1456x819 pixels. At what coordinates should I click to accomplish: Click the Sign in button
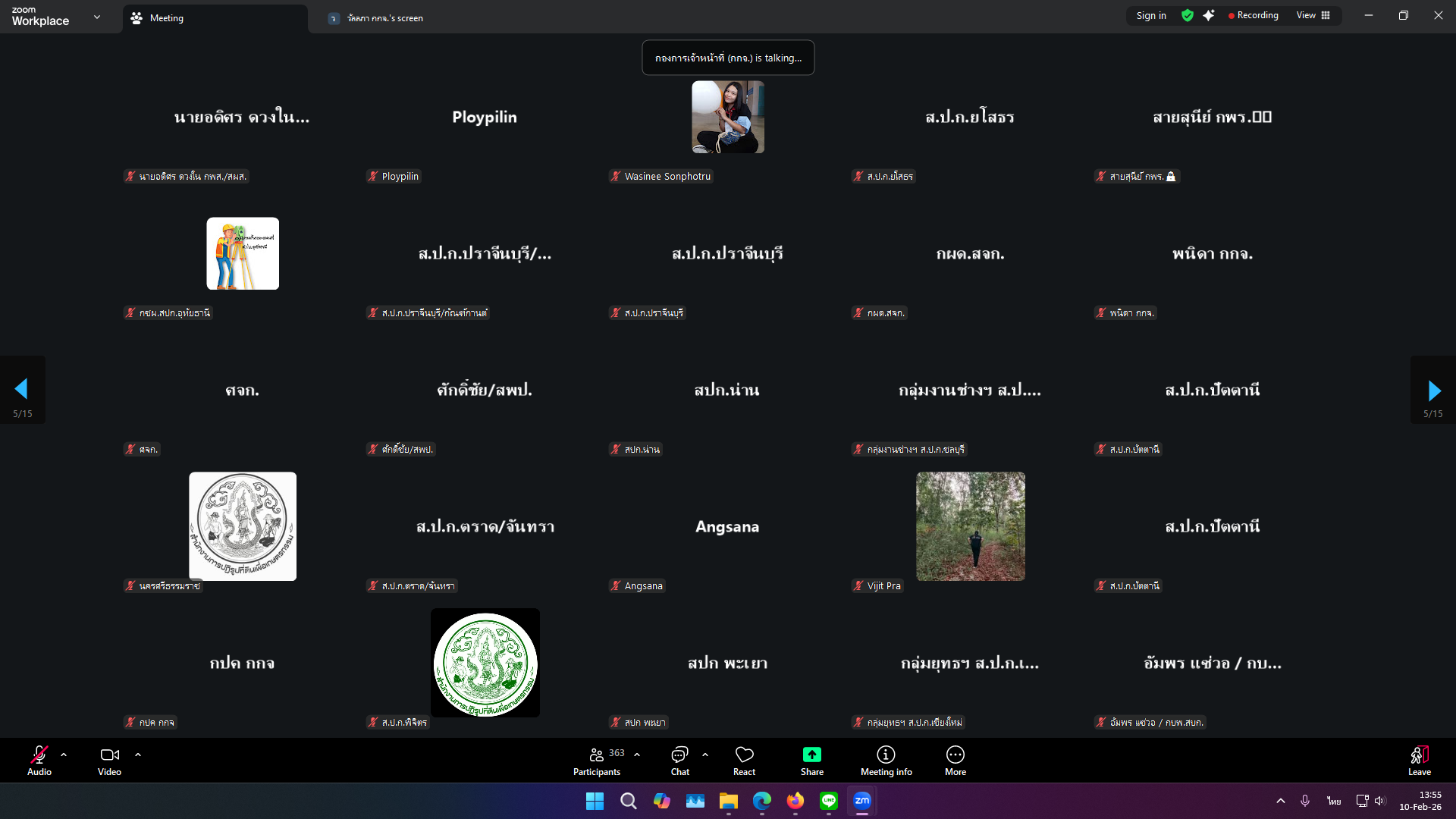point(1150,15)
